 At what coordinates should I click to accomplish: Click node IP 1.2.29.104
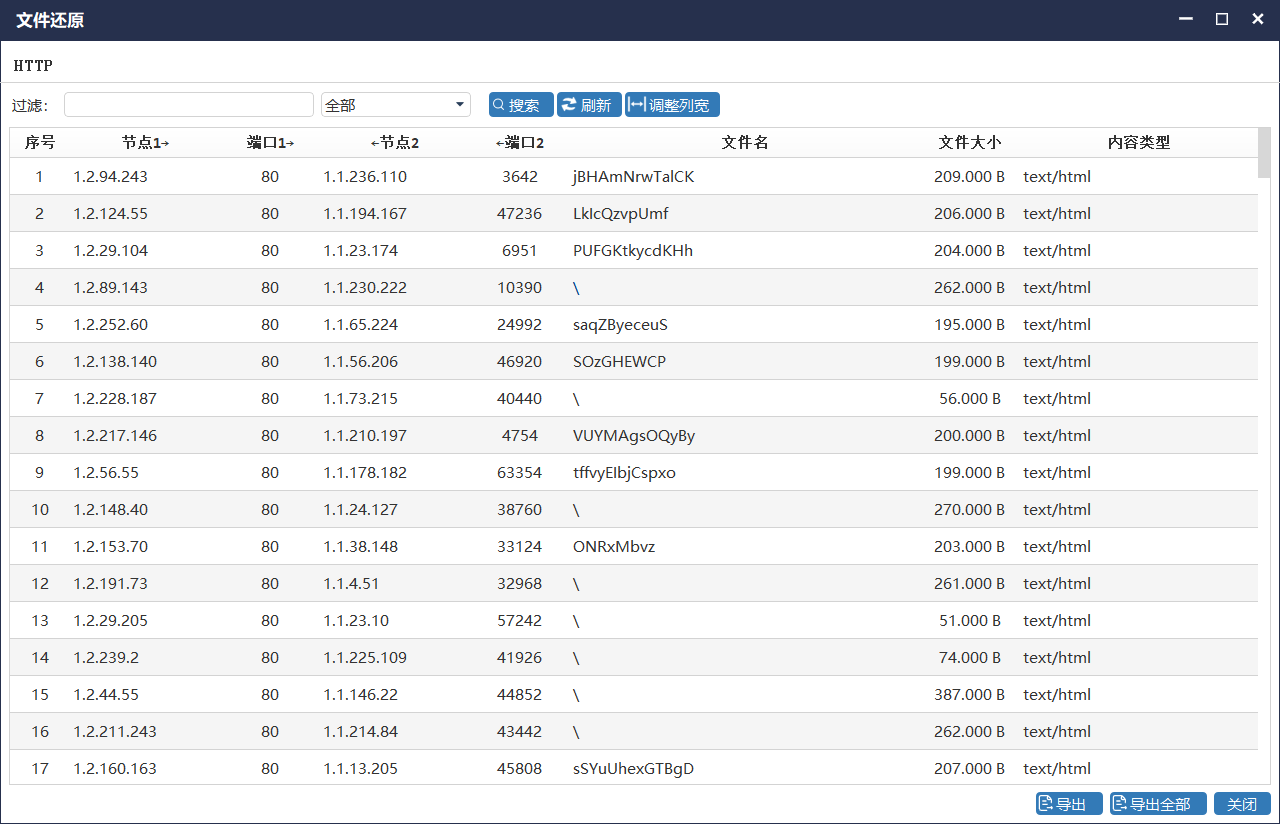110,251
